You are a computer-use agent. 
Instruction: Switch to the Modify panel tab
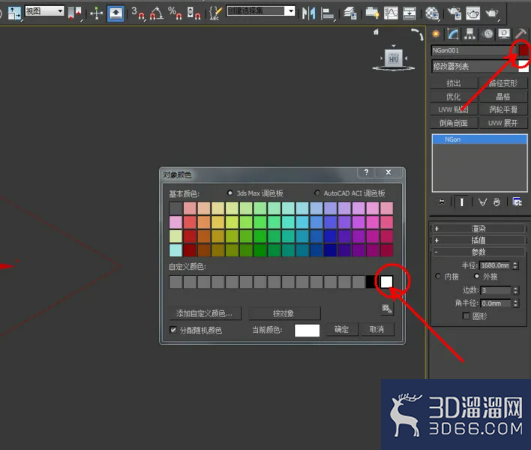pos(453,34)
